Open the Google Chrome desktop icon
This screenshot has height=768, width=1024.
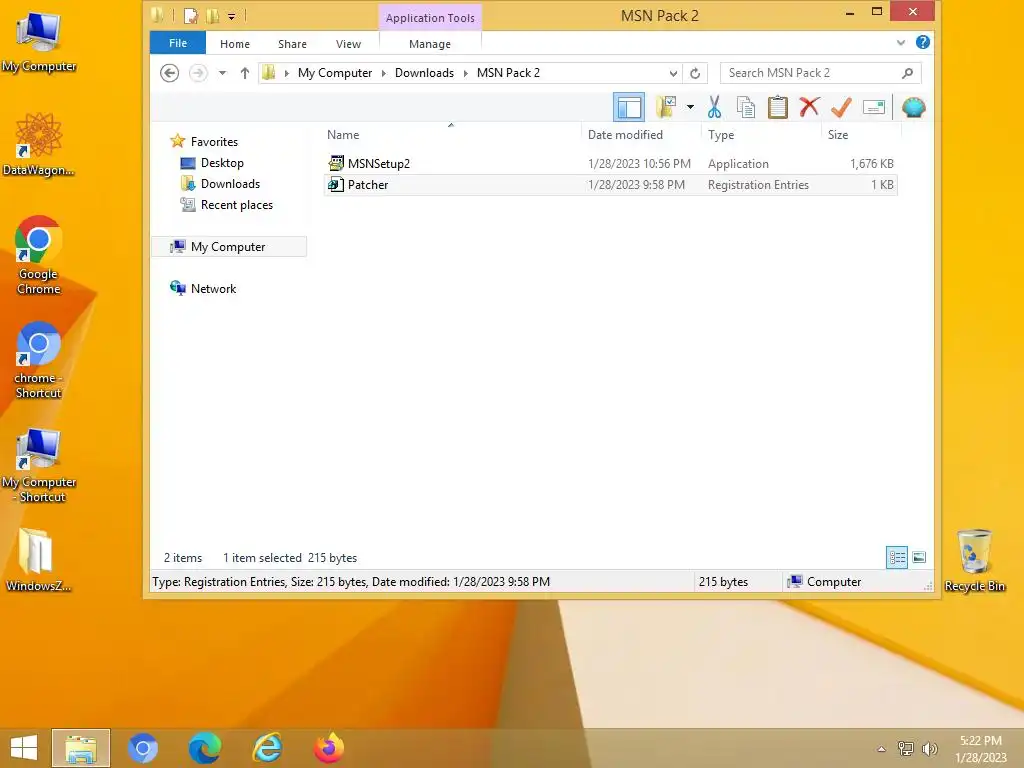point(39,255)
